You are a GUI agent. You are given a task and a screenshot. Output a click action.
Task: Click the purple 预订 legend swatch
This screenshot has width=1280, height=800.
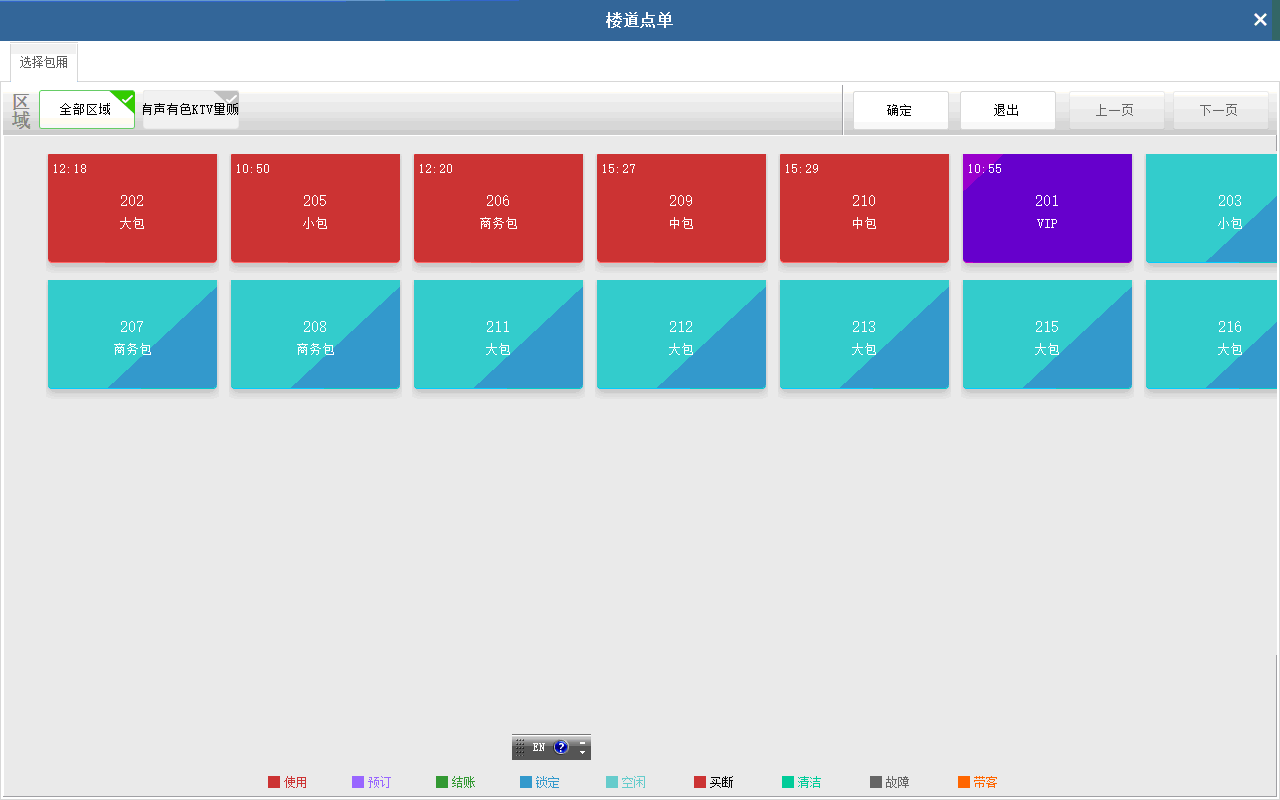point(358,782)
